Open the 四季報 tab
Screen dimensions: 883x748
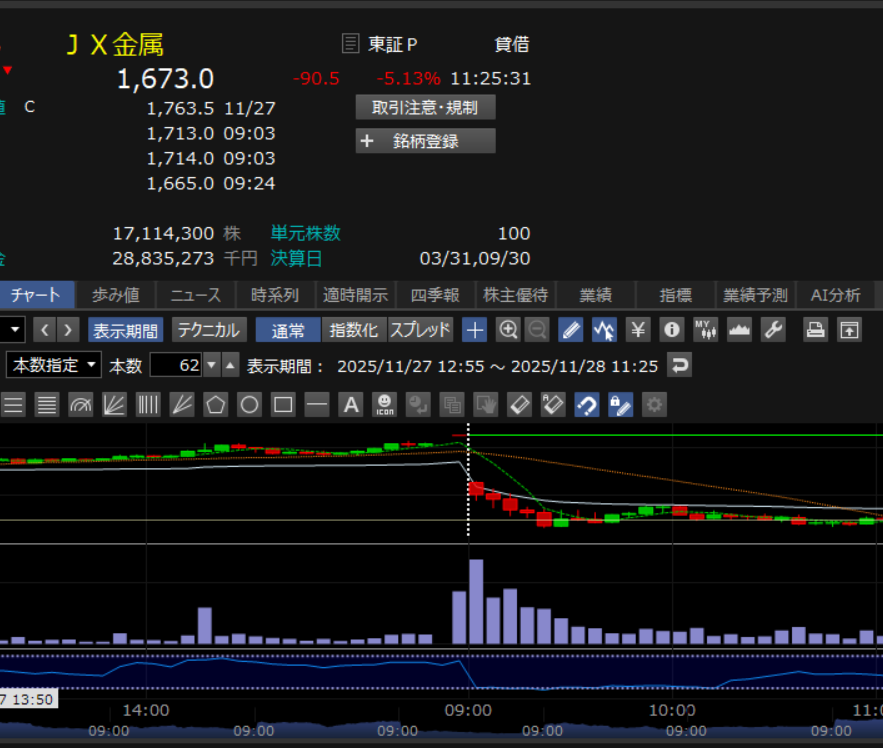pos(435,295)
